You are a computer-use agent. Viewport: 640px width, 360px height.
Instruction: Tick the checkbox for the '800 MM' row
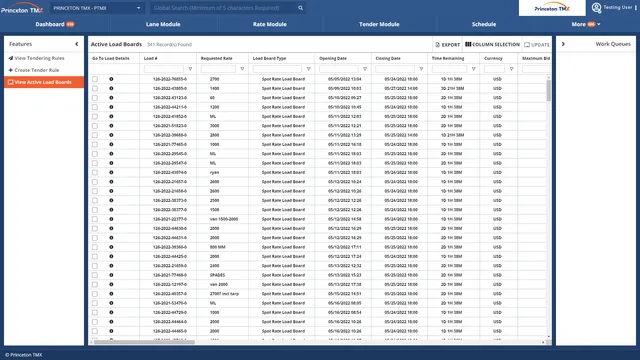tap(95, 247)
